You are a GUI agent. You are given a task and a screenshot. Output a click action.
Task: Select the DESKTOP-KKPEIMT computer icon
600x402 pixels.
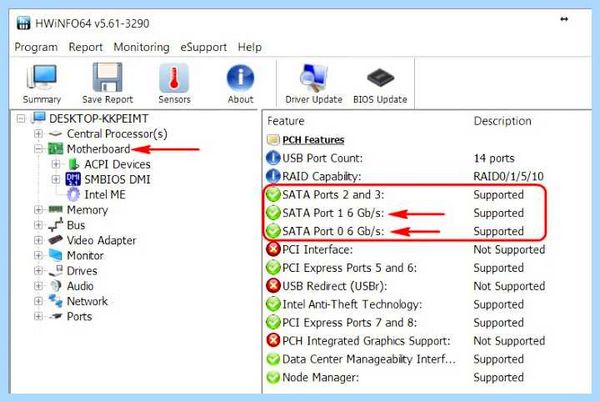click(39, 118)
